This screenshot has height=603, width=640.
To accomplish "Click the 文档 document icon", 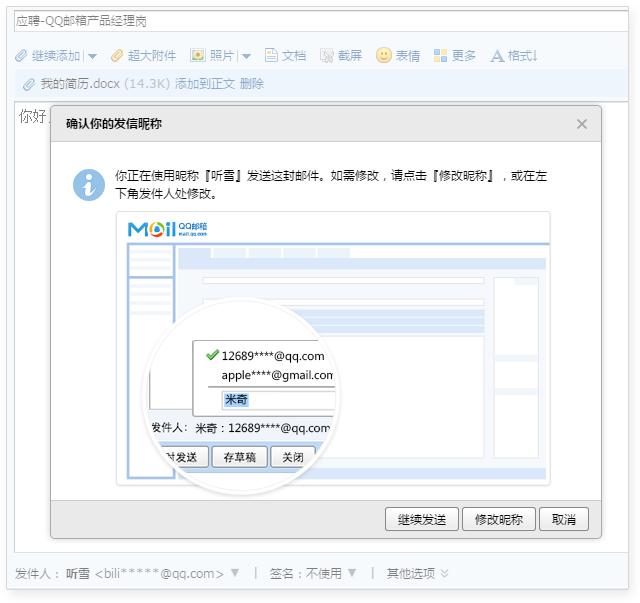I will coord(271,55).
